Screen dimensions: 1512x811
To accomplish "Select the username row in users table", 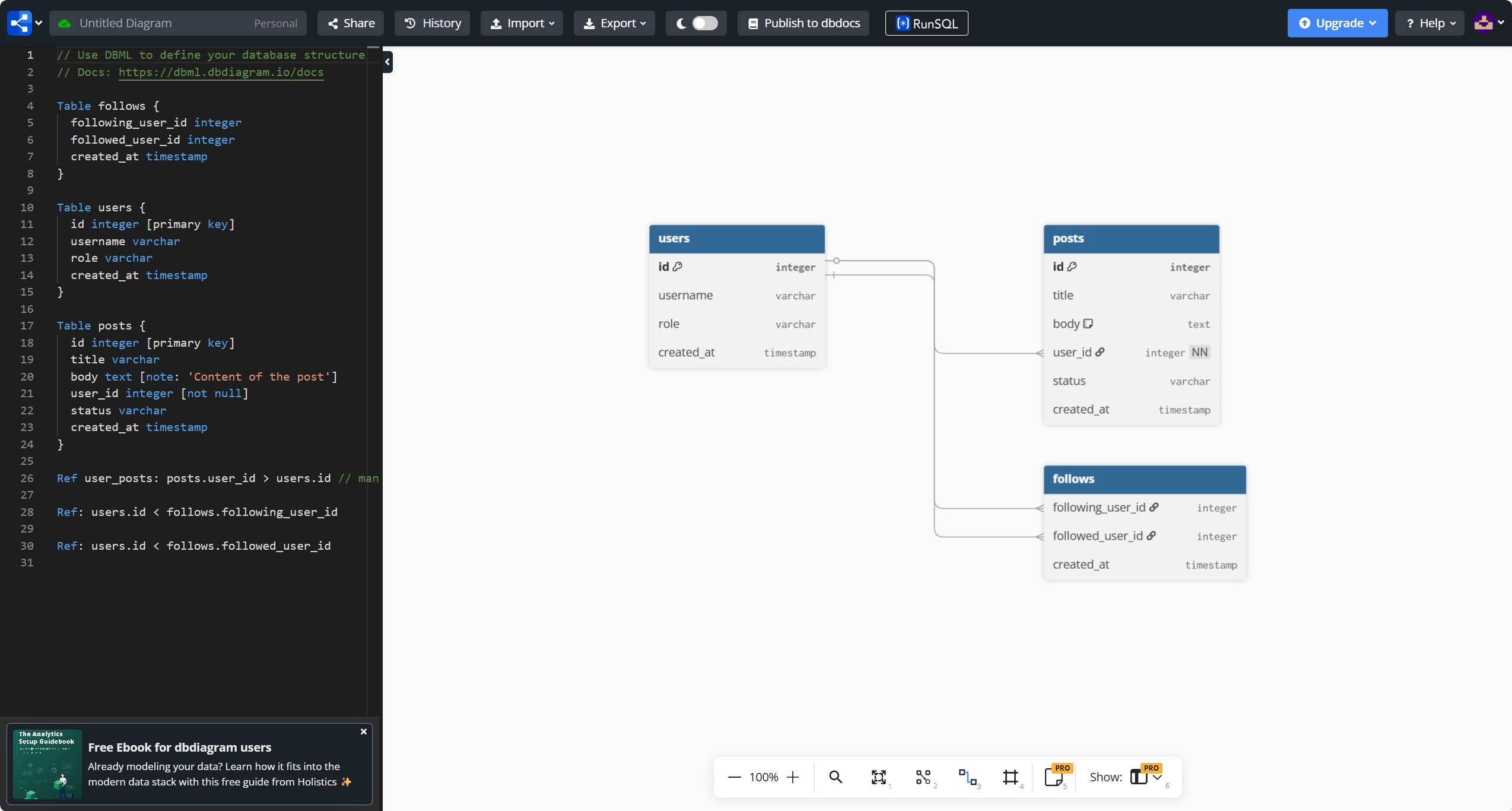I will (x=736, y=296).
